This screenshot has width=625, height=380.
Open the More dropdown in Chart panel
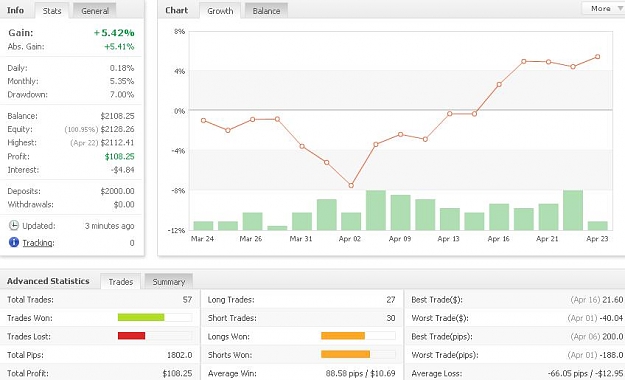click(x=603, y=8)
